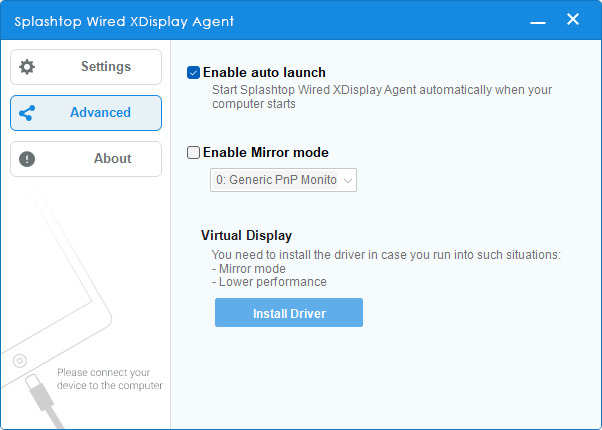
Task: Click the 'You need to install the driver' text
Action: pyautogui.click(x=386, y=255)
